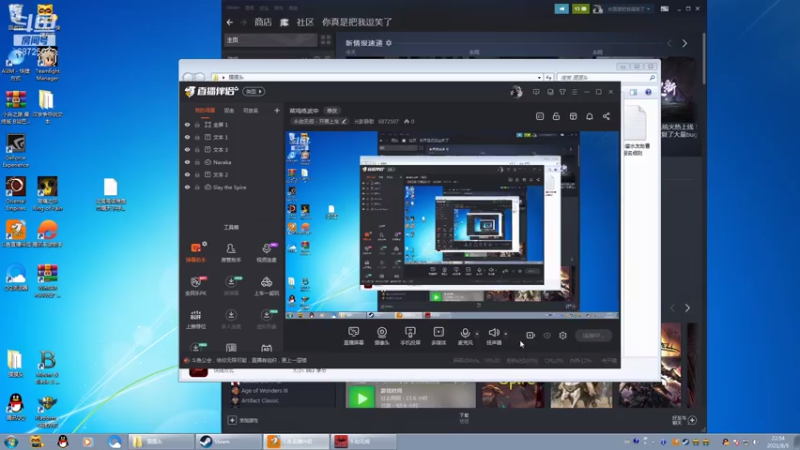Click the Explorer search box

[x=606, y=78]
